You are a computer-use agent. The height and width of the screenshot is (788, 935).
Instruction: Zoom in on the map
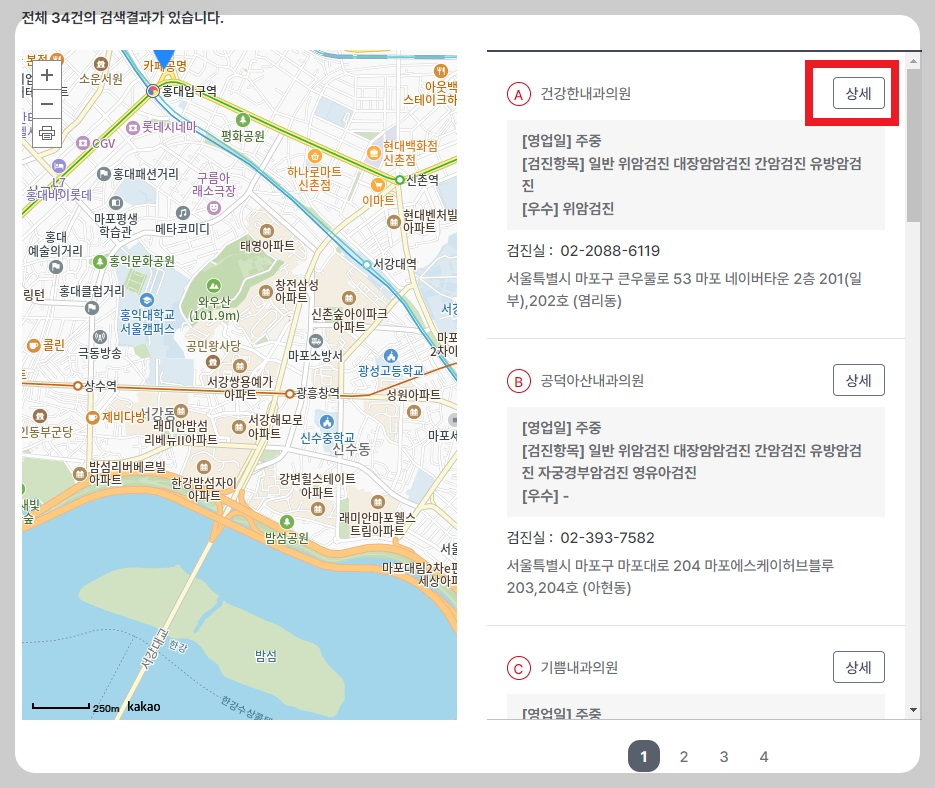(x=46, y=74)
